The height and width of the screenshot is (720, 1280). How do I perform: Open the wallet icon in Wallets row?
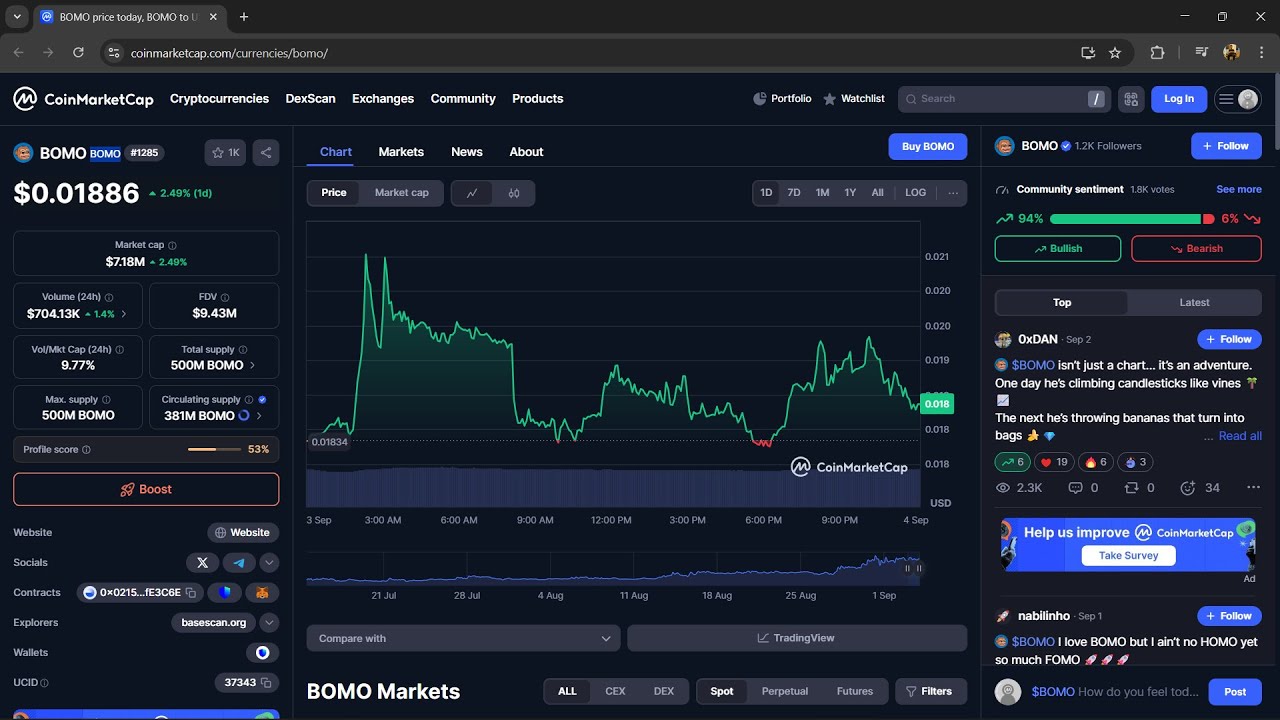coord(262,653)
